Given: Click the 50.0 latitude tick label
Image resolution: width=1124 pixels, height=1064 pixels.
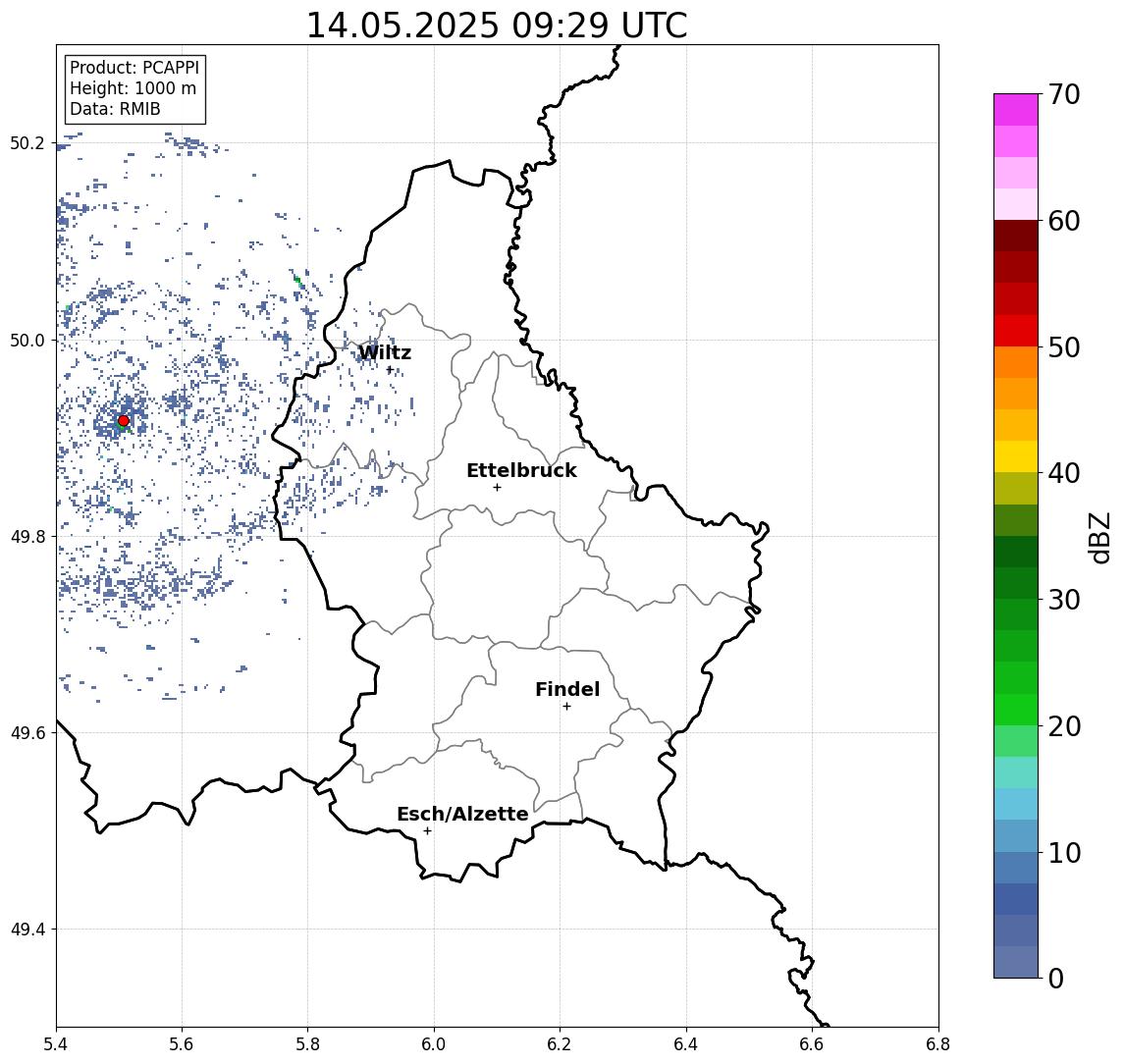Looking at the screenshot, I should (x=27, y=340).
